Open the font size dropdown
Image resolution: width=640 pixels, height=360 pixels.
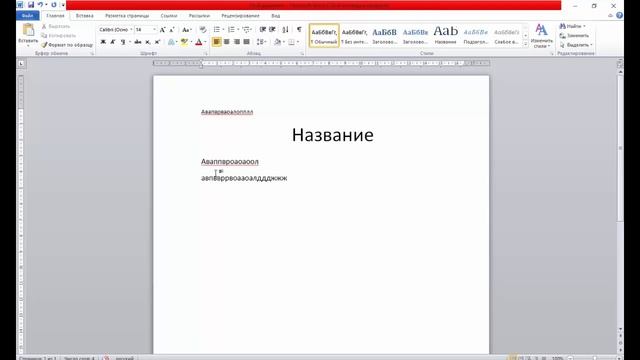pos(154,30)
